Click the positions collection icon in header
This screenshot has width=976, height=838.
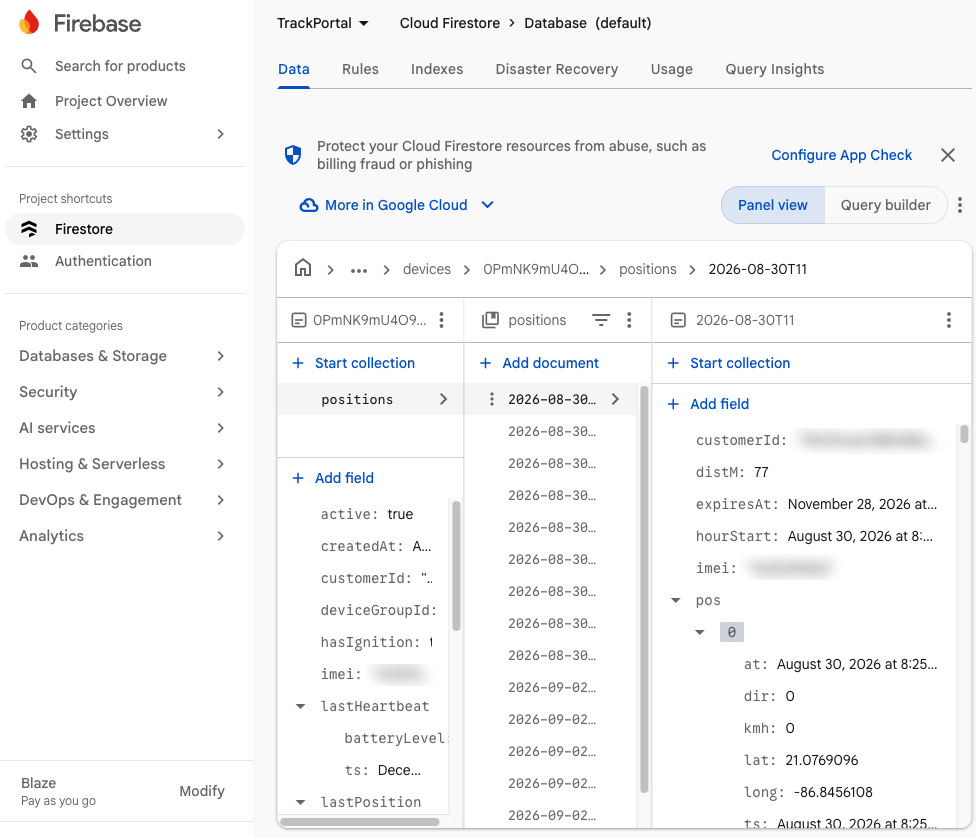click(490, 320)
